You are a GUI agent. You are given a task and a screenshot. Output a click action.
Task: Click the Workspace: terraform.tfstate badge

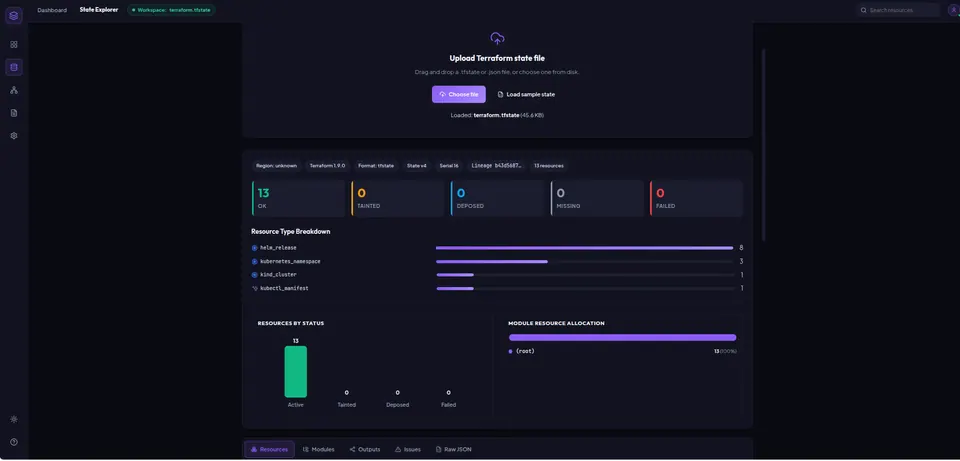[x=171, y=10]
